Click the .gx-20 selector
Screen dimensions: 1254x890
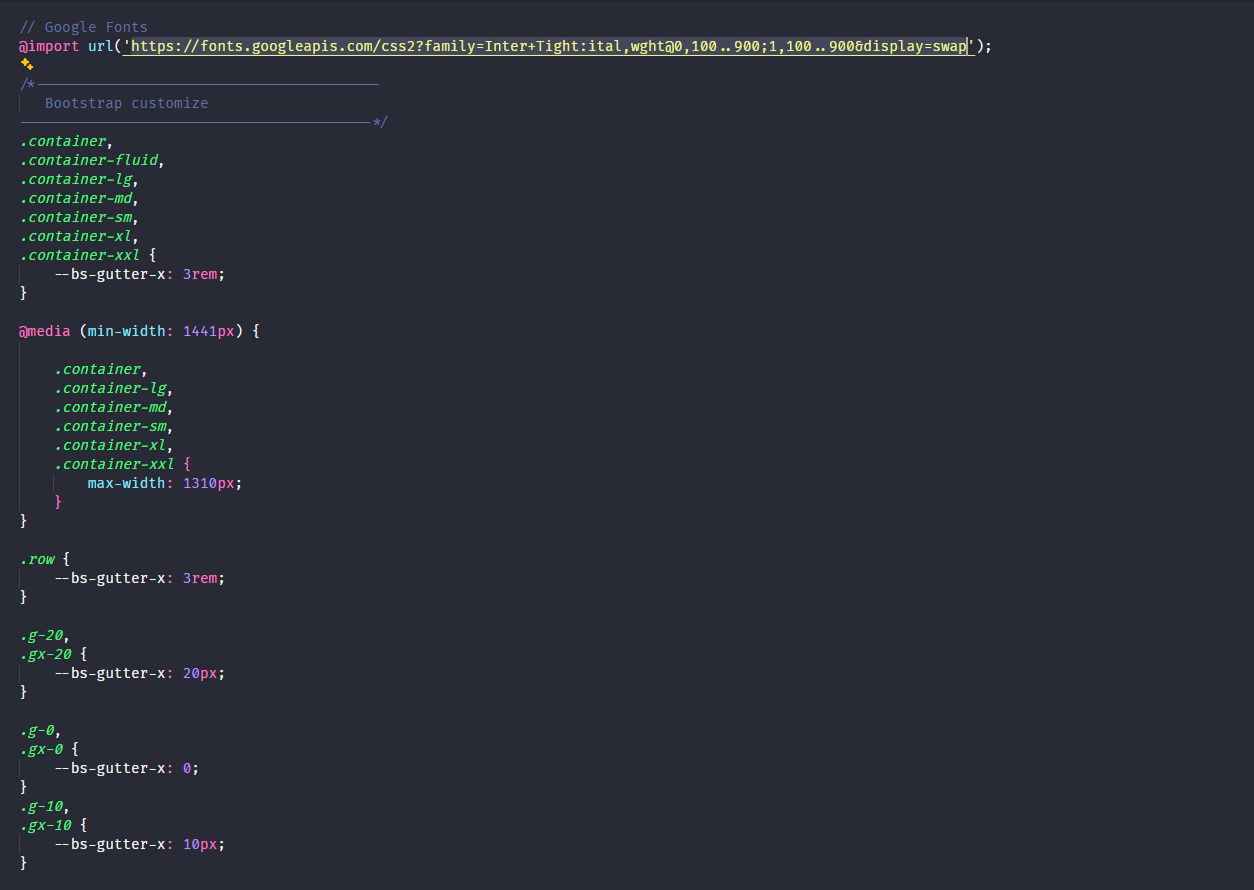click(x=44, y=653)
